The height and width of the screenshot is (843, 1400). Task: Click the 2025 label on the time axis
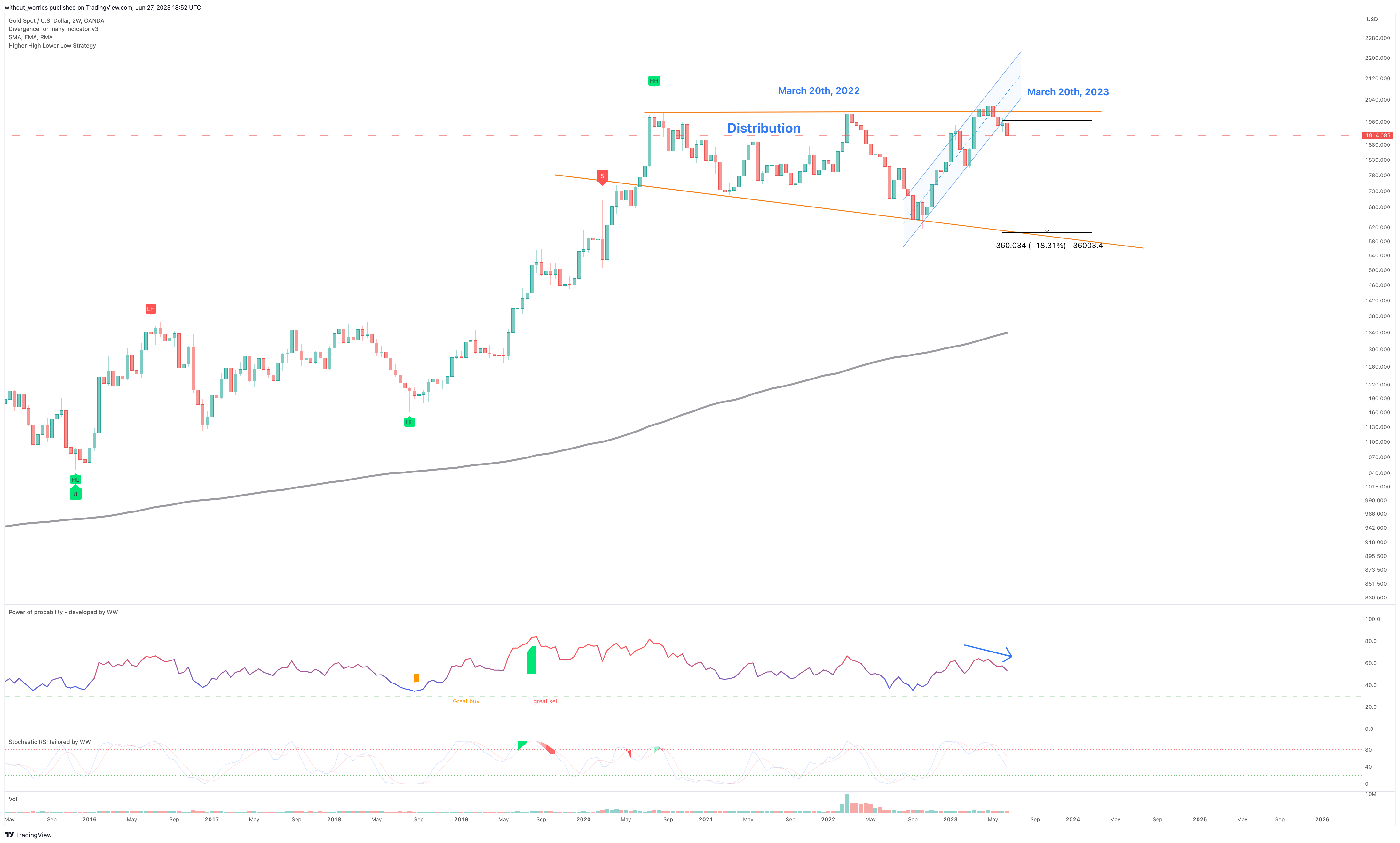point(1200,820)
